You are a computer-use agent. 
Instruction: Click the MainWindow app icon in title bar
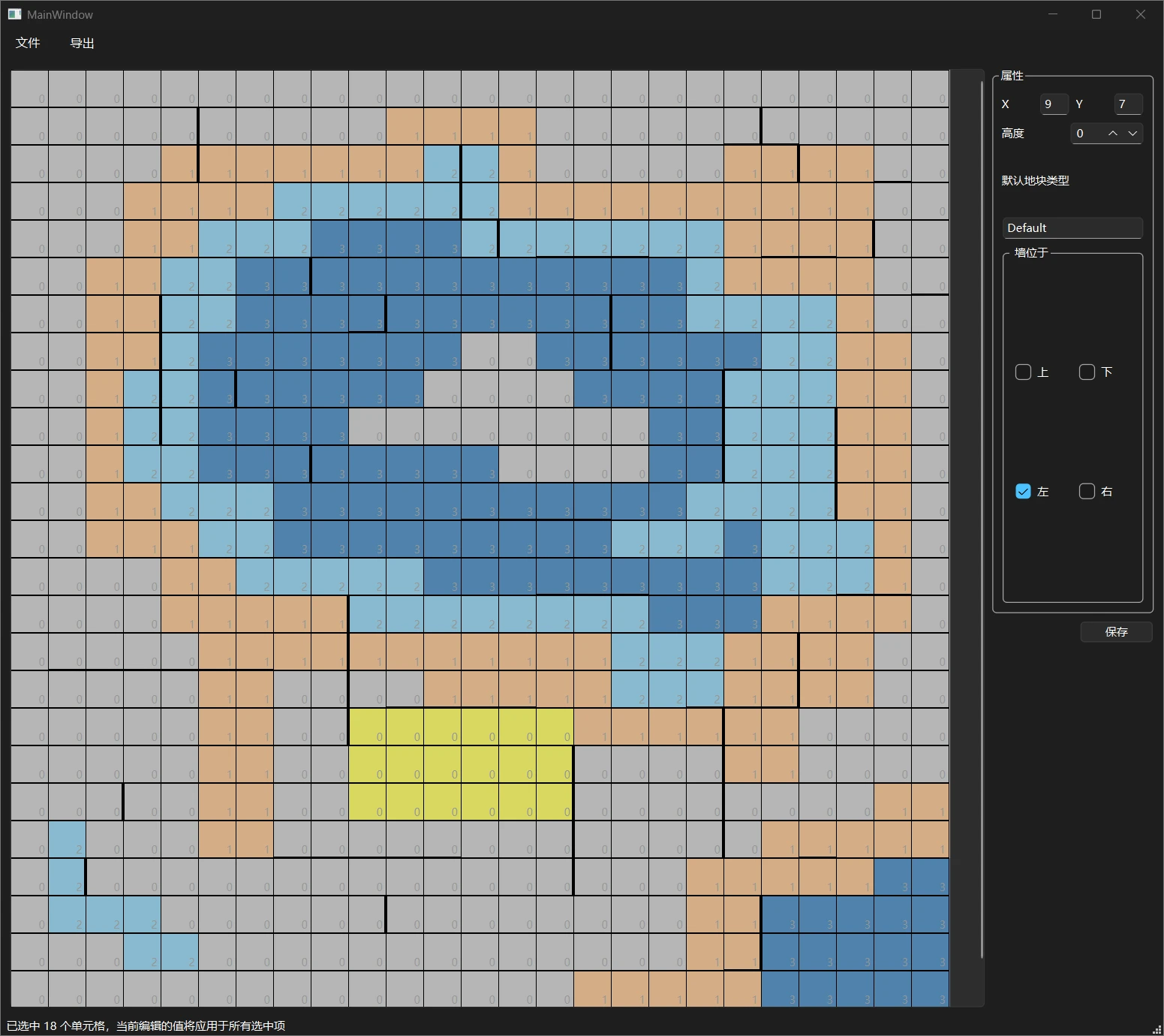click(x=14, y=14)
